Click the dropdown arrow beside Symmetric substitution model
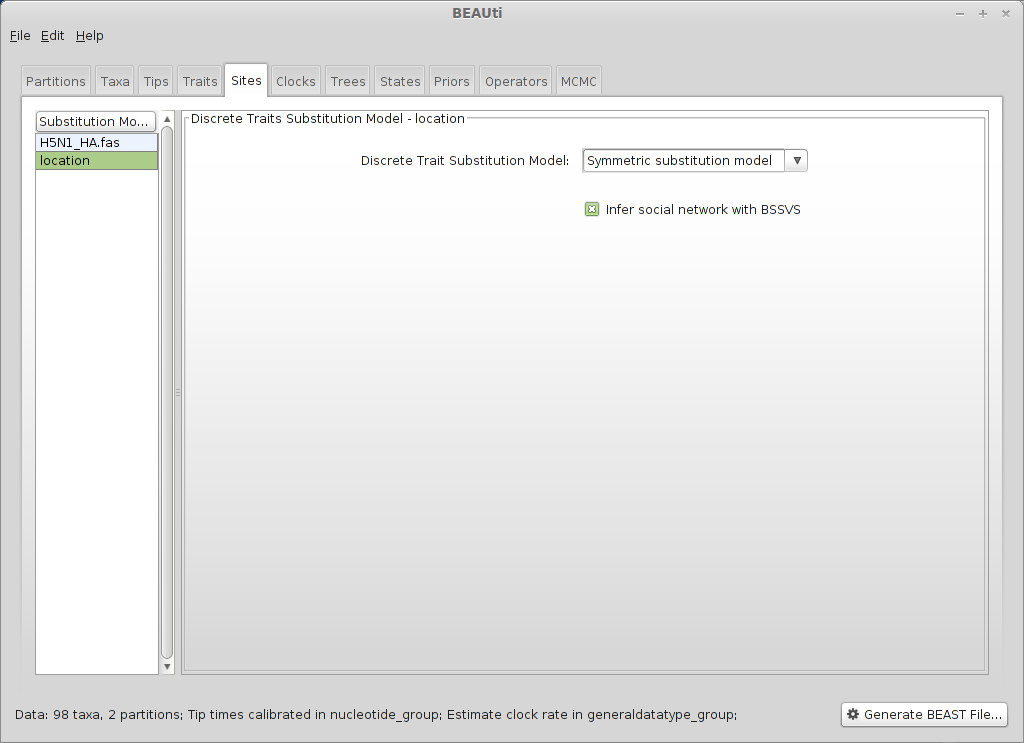This screenshot has width=1024, height=743. 797,161
